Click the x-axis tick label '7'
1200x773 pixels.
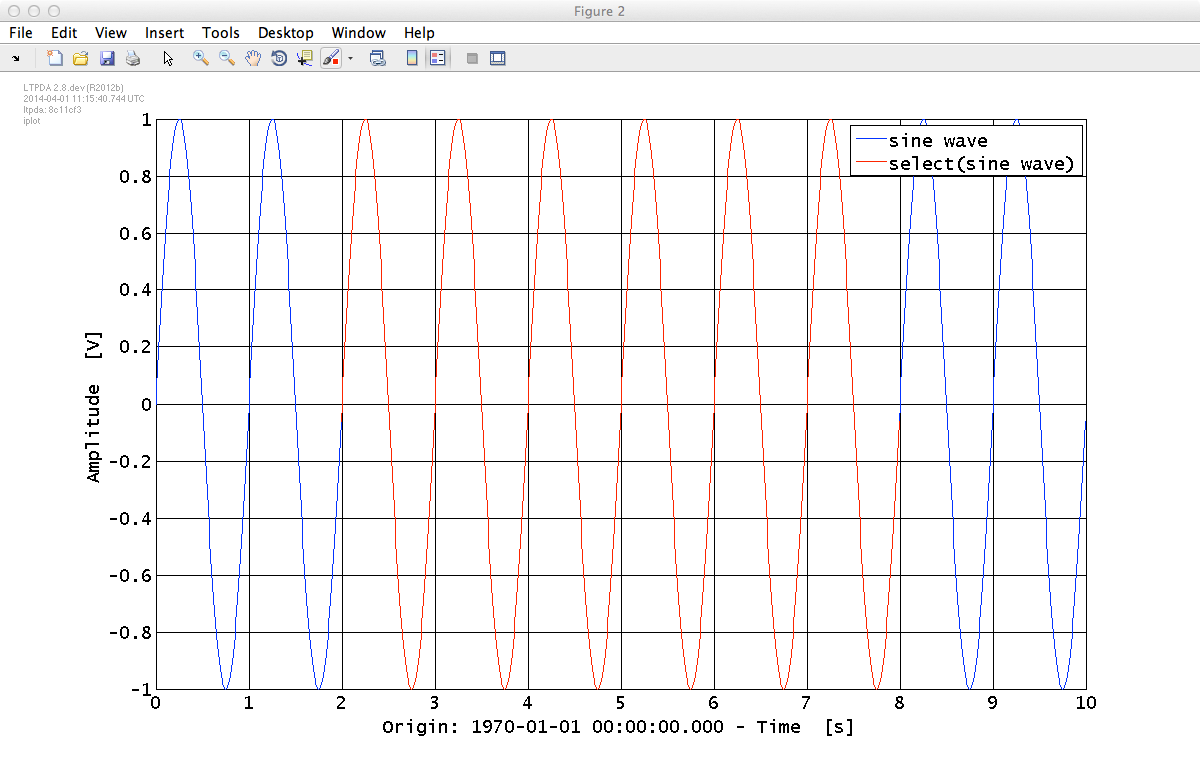tap(807, 703)
